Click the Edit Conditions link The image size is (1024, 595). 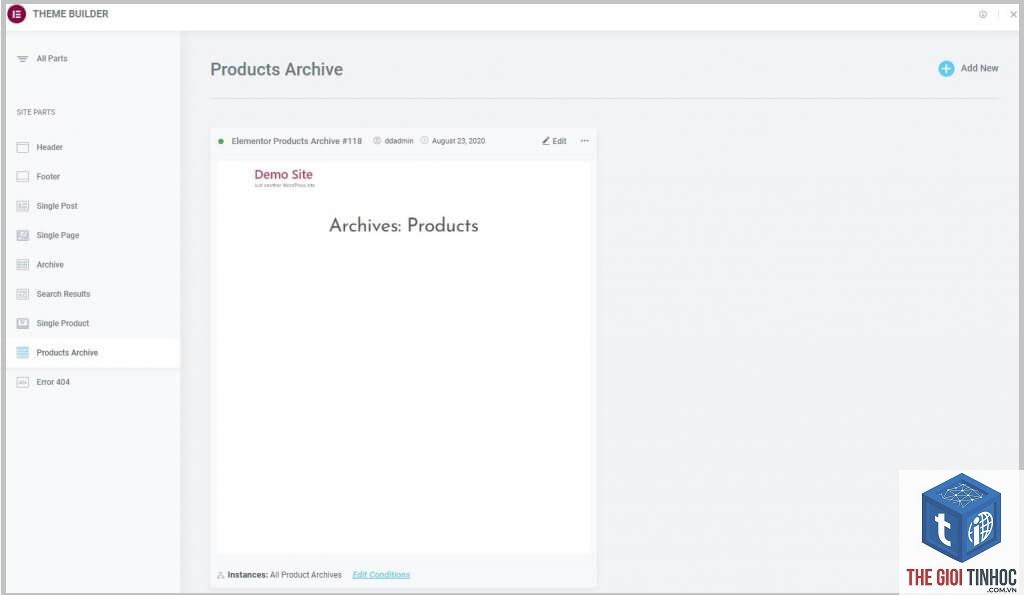click(381, 575)
